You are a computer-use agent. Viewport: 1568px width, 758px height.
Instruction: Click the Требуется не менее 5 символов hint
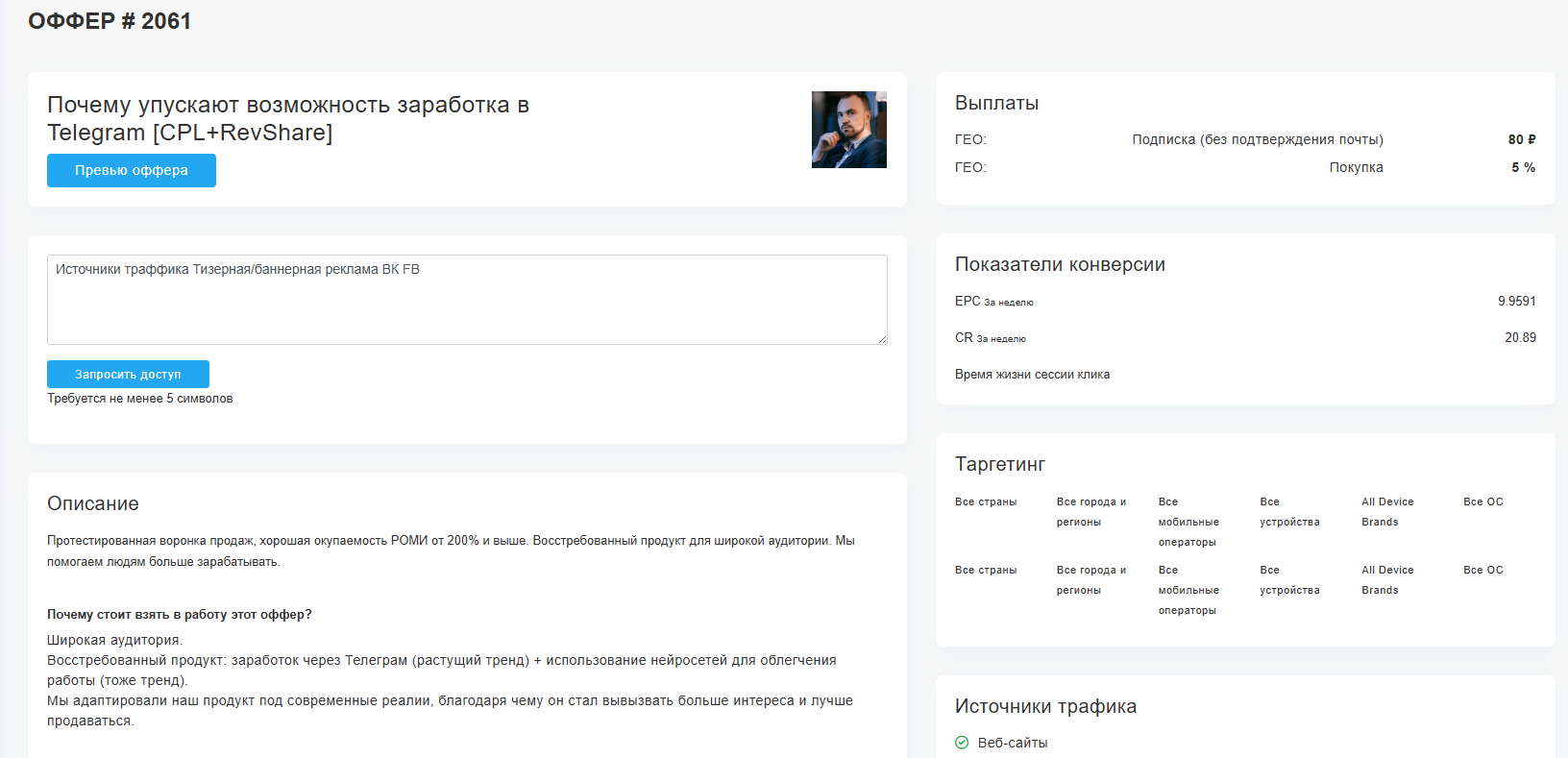140,399
